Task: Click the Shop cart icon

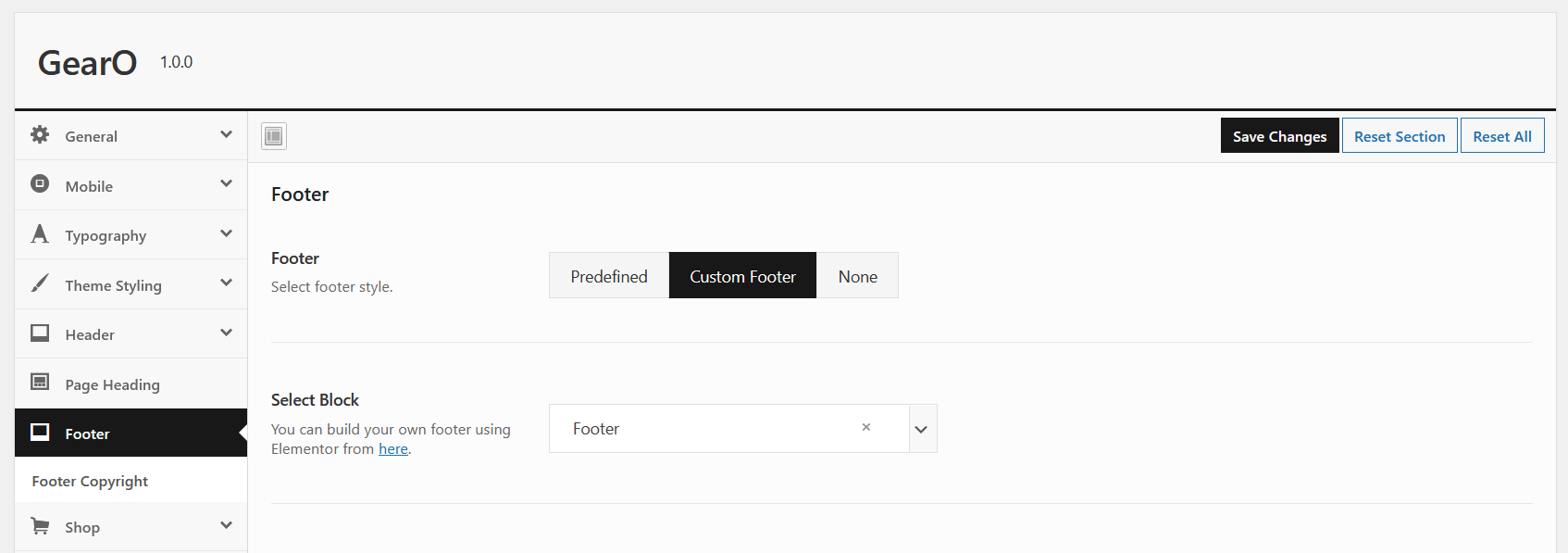Action: click(x=40, y=526)
